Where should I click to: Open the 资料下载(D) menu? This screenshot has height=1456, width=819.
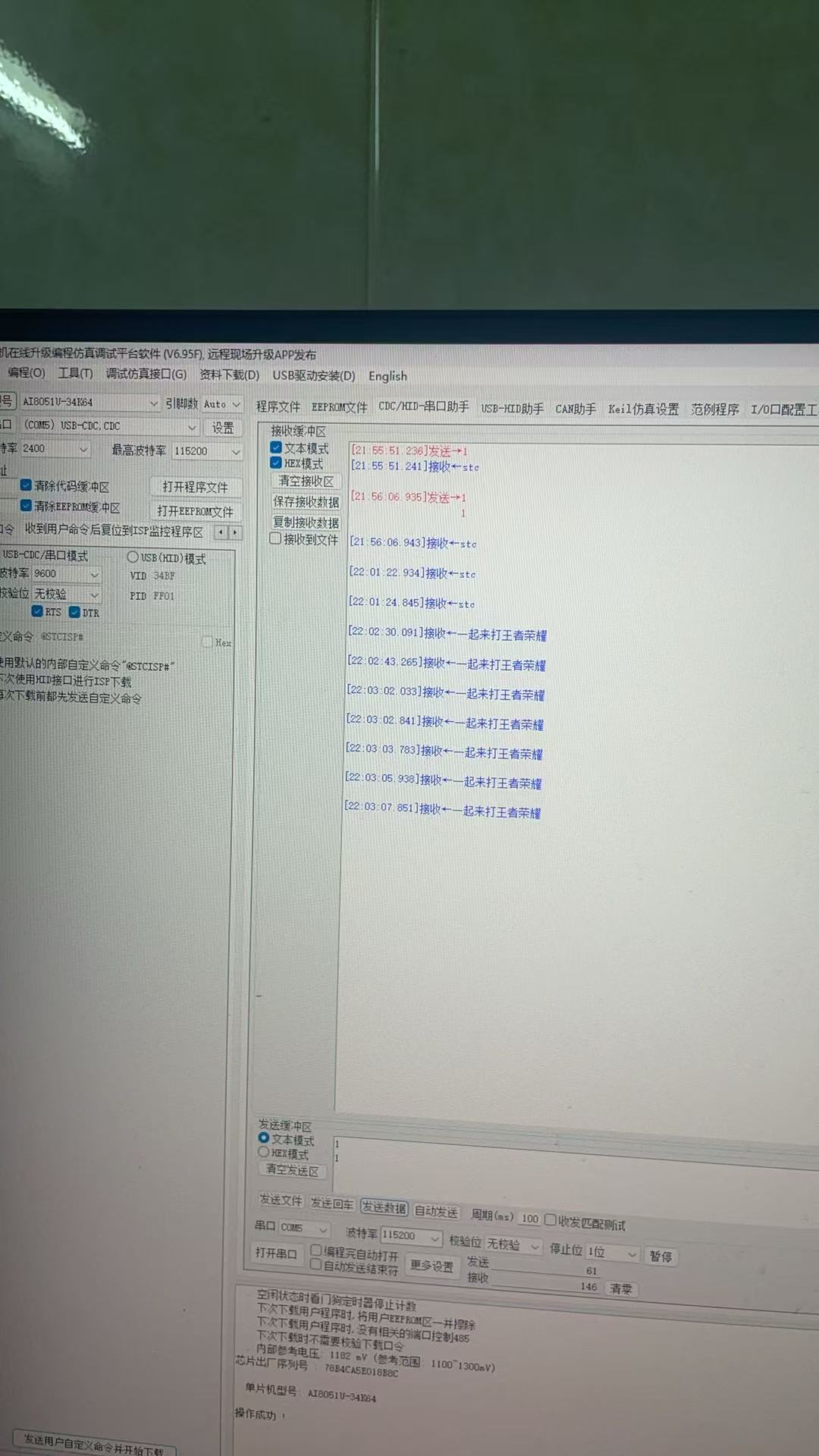pyautogui.click(x=229, y=375)
